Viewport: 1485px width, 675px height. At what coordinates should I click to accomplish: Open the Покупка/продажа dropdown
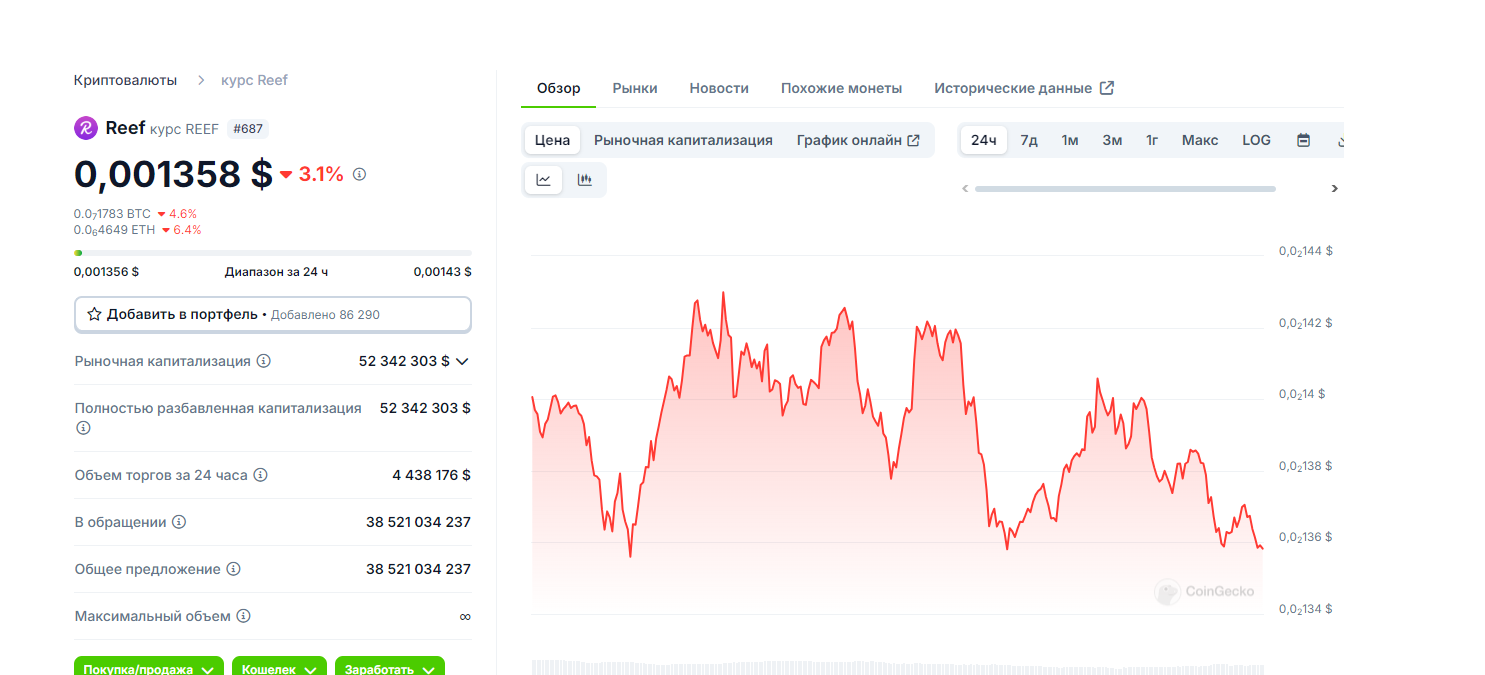pos(150,668)
